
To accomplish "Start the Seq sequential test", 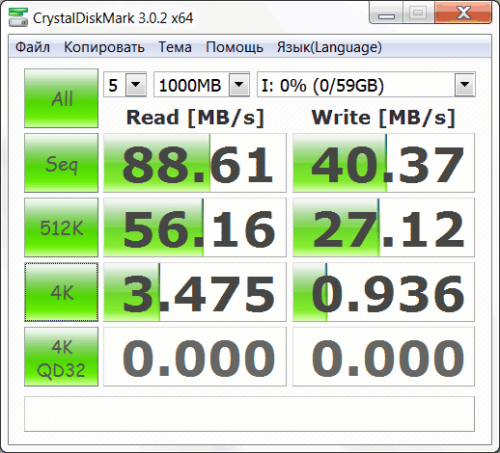I will click(61, 163).
